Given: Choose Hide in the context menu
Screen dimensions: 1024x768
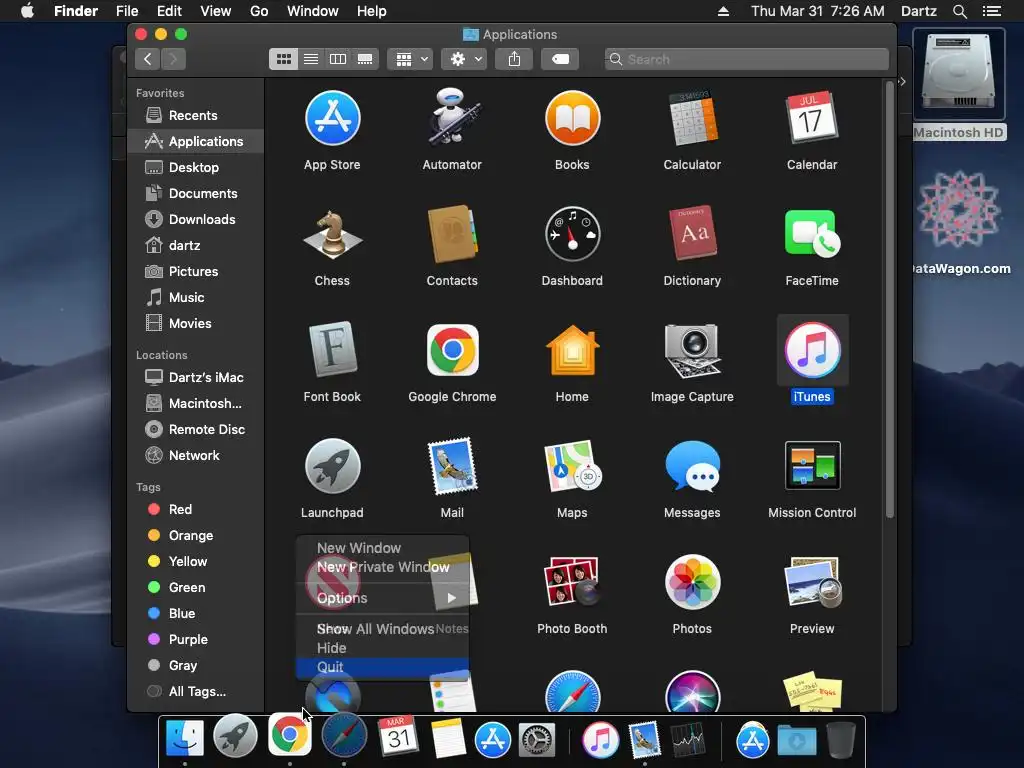Looking at the screenshot, I should tap(382, 648).
